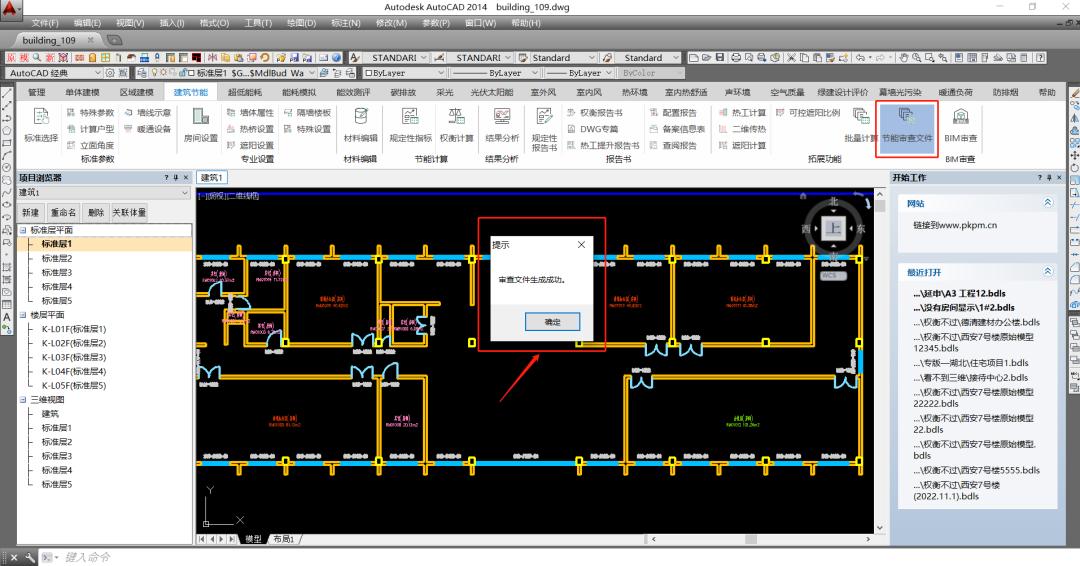Viewport: 1080px width, 566px height.
Task: Open the 格式(O) menu
Action: (x=214, y=22)
